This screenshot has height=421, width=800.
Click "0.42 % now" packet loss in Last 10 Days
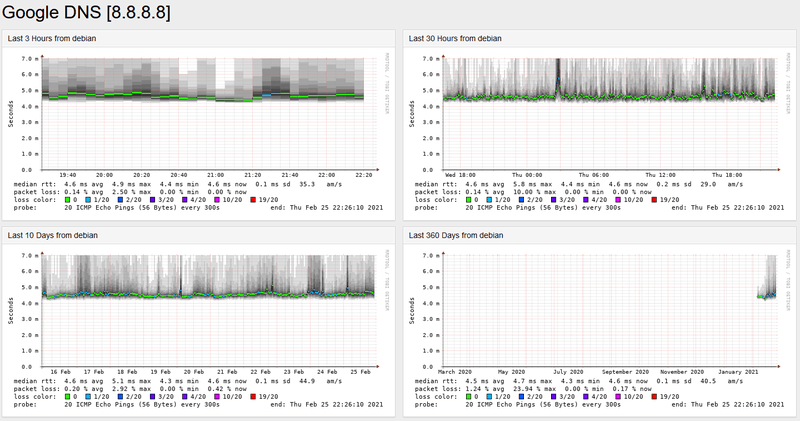click(227, 389)
